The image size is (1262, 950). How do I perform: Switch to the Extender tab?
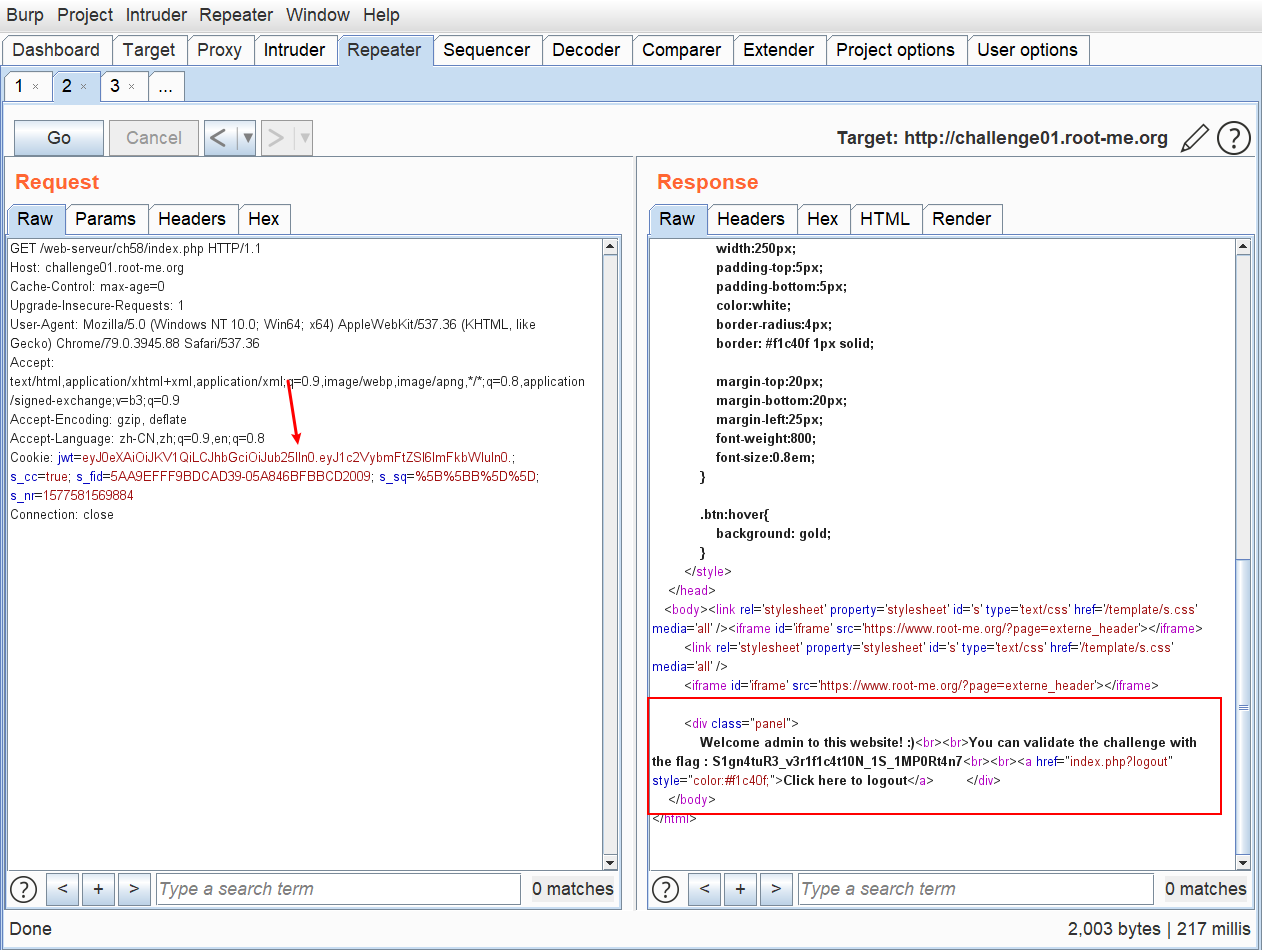(779, 50)
